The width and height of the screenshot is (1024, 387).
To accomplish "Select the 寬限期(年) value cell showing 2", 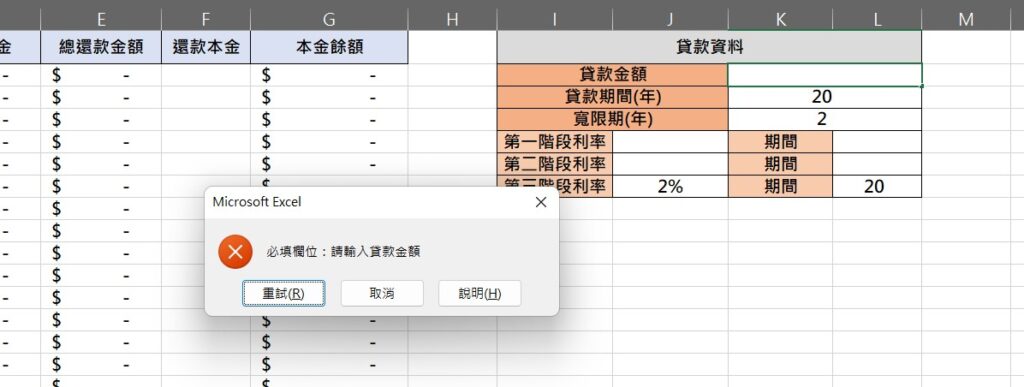I will point(825,119).
